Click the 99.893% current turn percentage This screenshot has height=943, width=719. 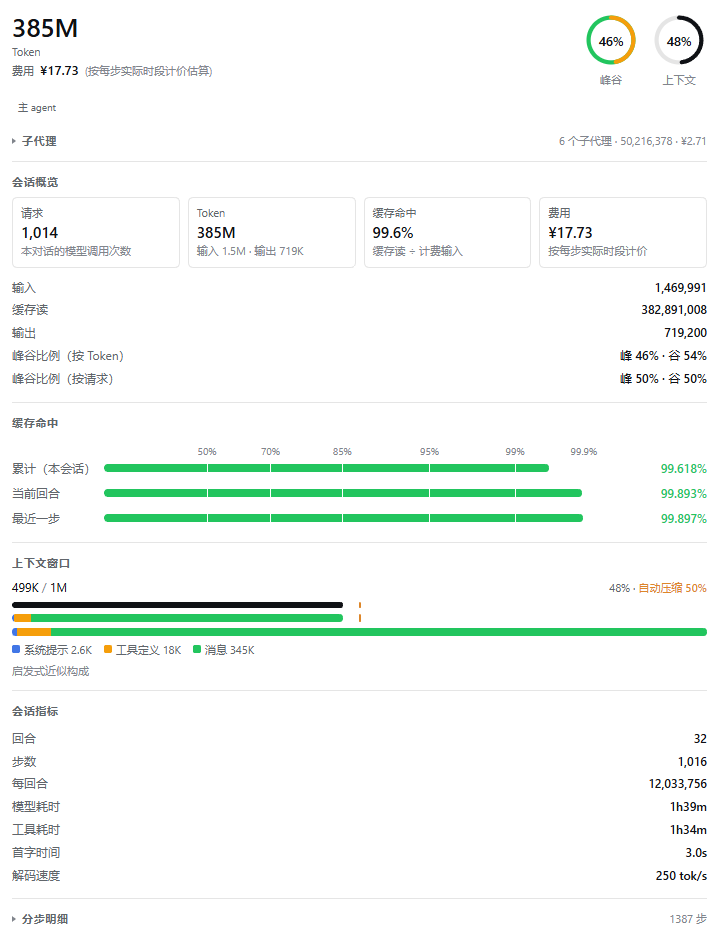[684, 494]
